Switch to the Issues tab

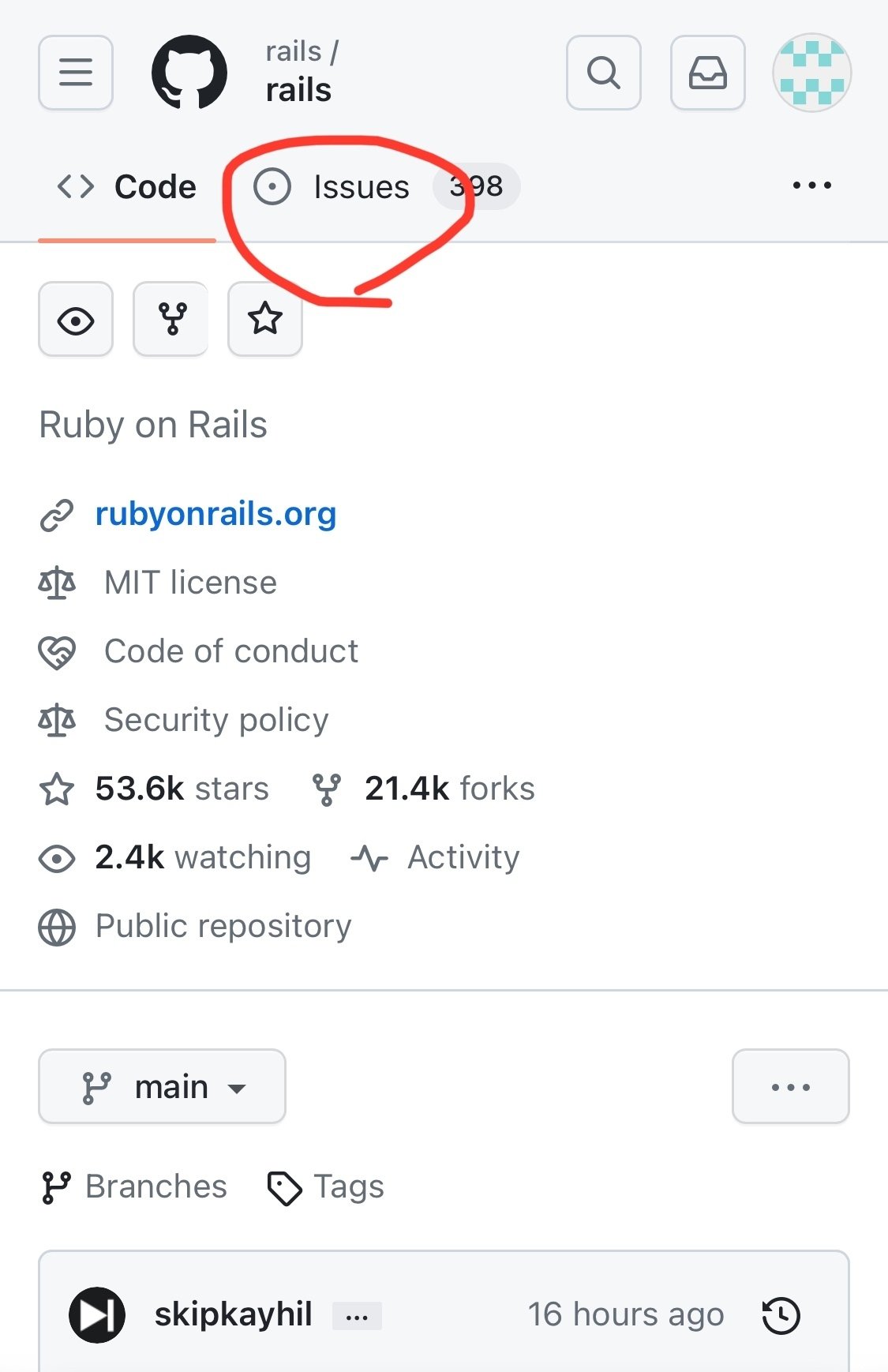[360, 188]
